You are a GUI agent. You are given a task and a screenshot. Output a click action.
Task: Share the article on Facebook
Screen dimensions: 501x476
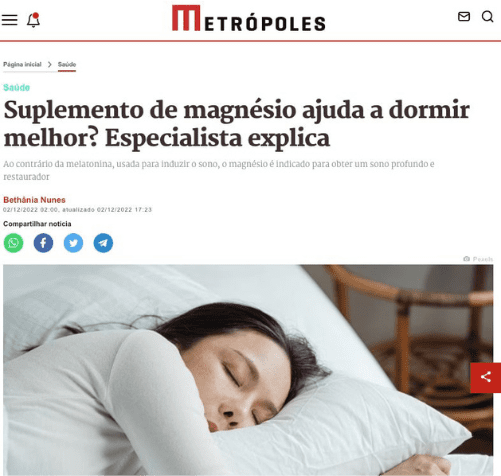(x=43, y=243)
